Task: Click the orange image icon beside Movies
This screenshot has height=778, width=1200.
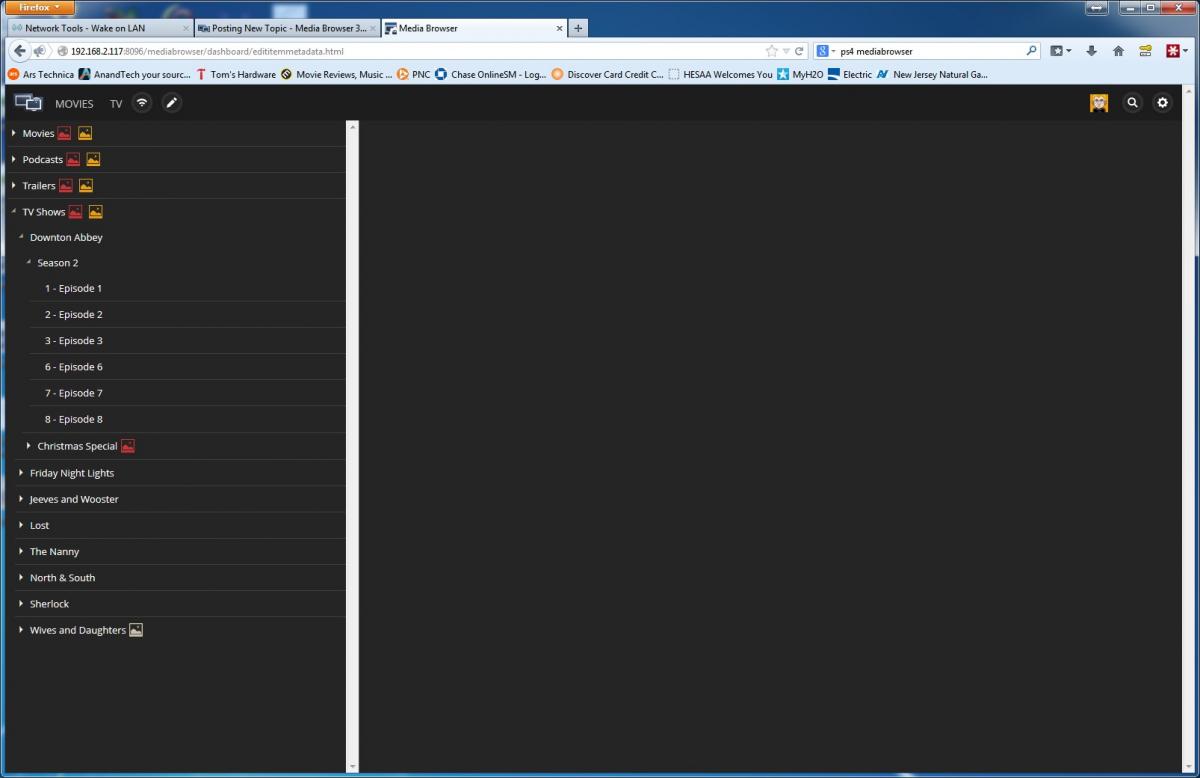Action: point(85,133)
